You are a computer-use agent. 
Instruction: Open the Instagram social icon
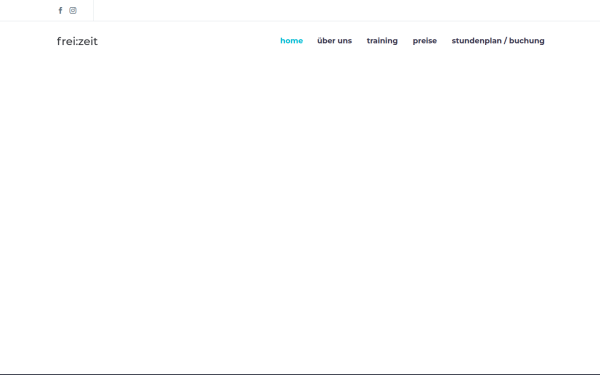click(x=73, y=10)
